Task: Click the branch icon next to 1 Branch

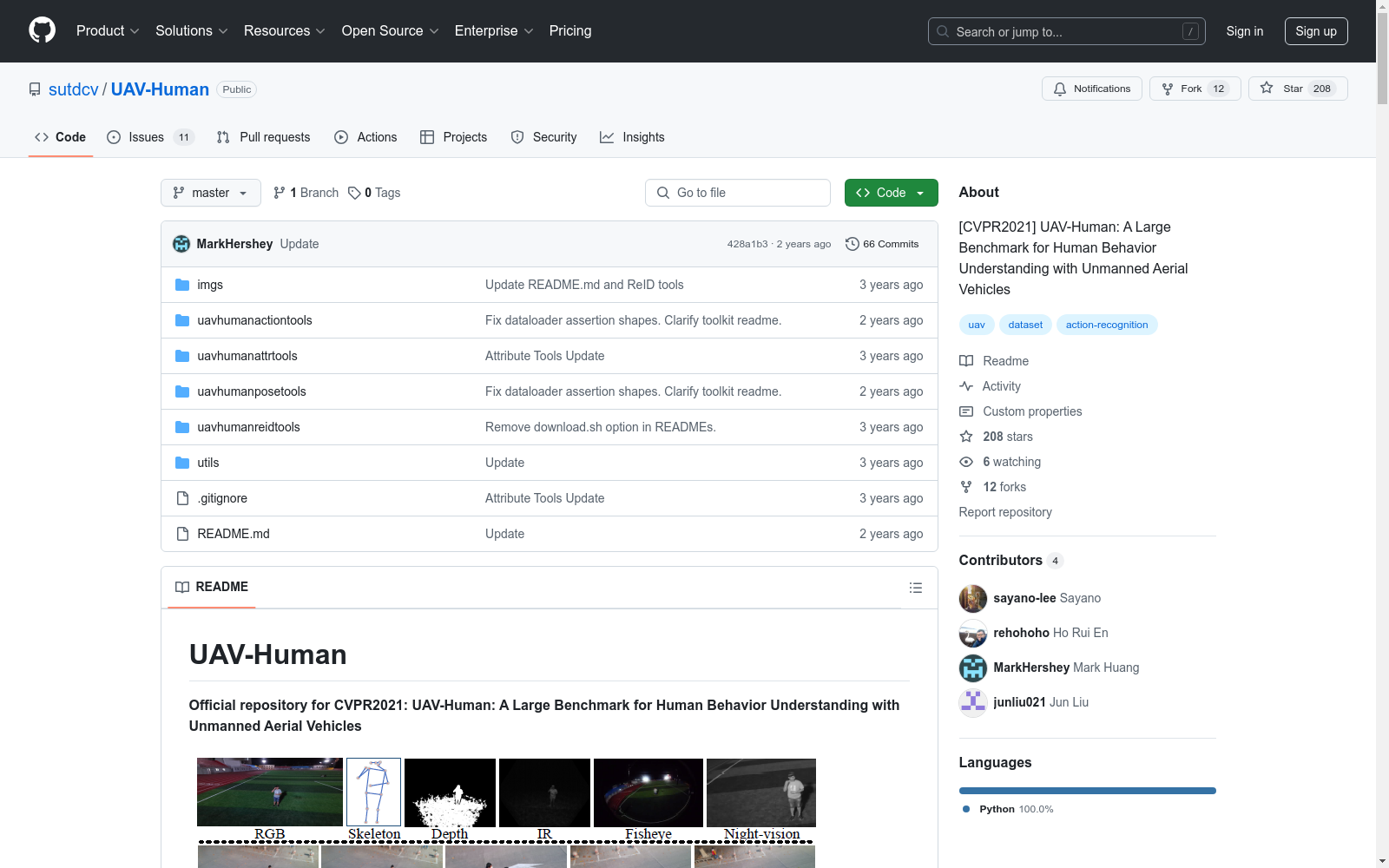Action: click(280, 193)
